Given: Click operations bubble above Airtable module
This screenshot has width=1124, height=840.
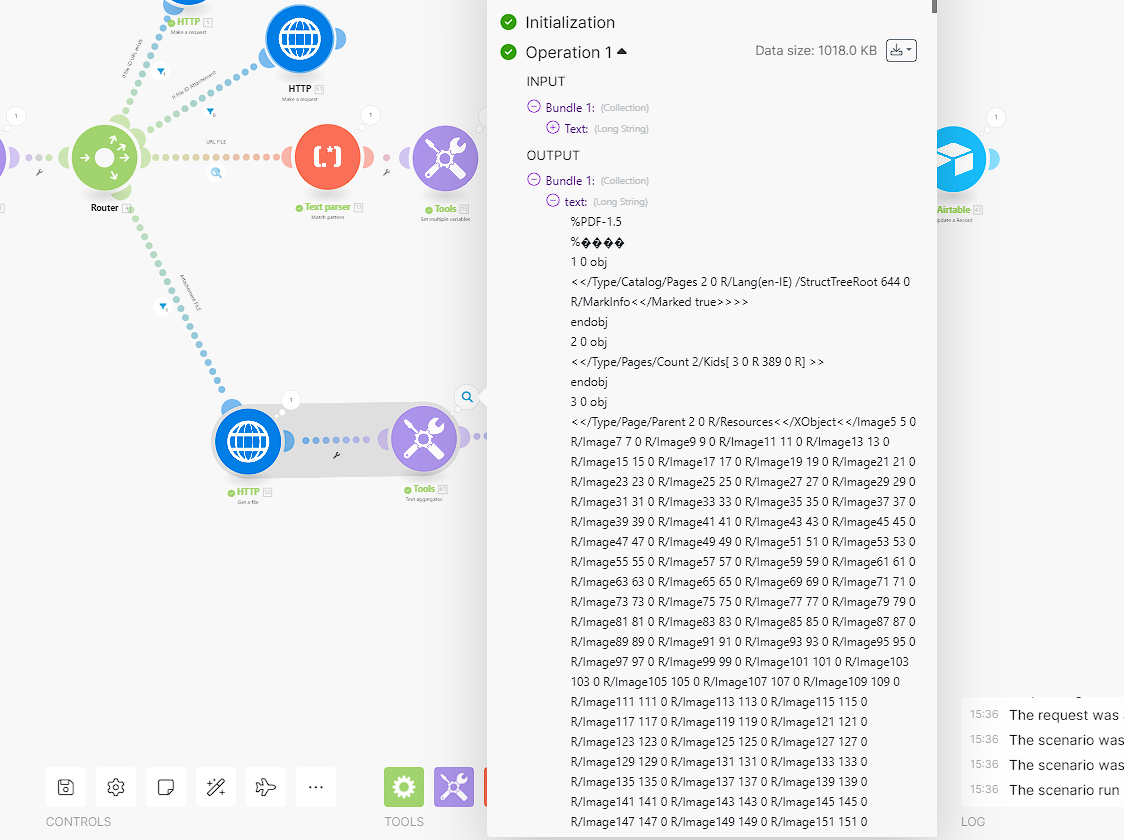Looking at the screenshot, I should pyautogui.click(x=996, y=117).
